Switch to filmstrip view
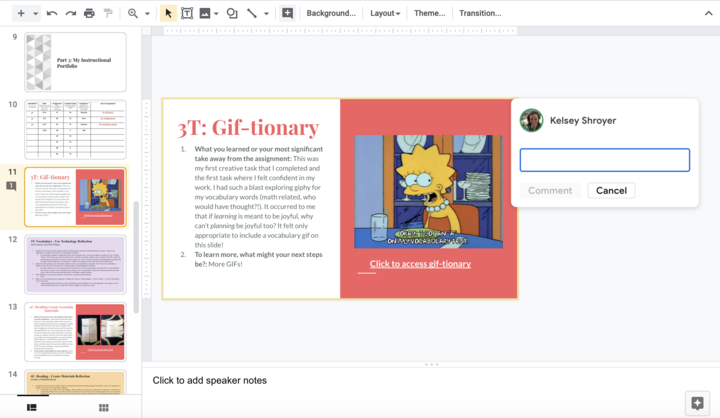 (32, 407)
